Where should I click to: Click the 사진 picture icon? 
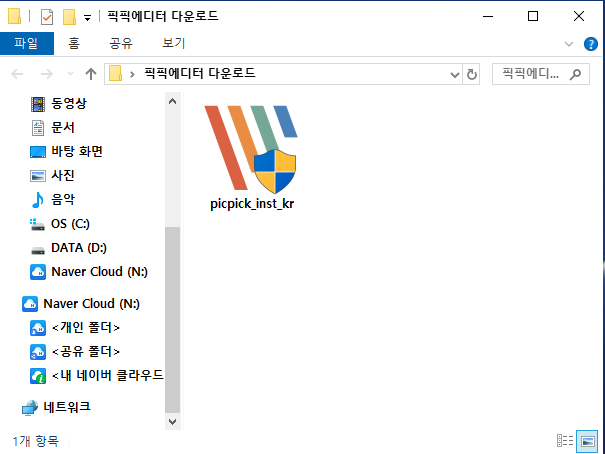click(x=38, y=176)
